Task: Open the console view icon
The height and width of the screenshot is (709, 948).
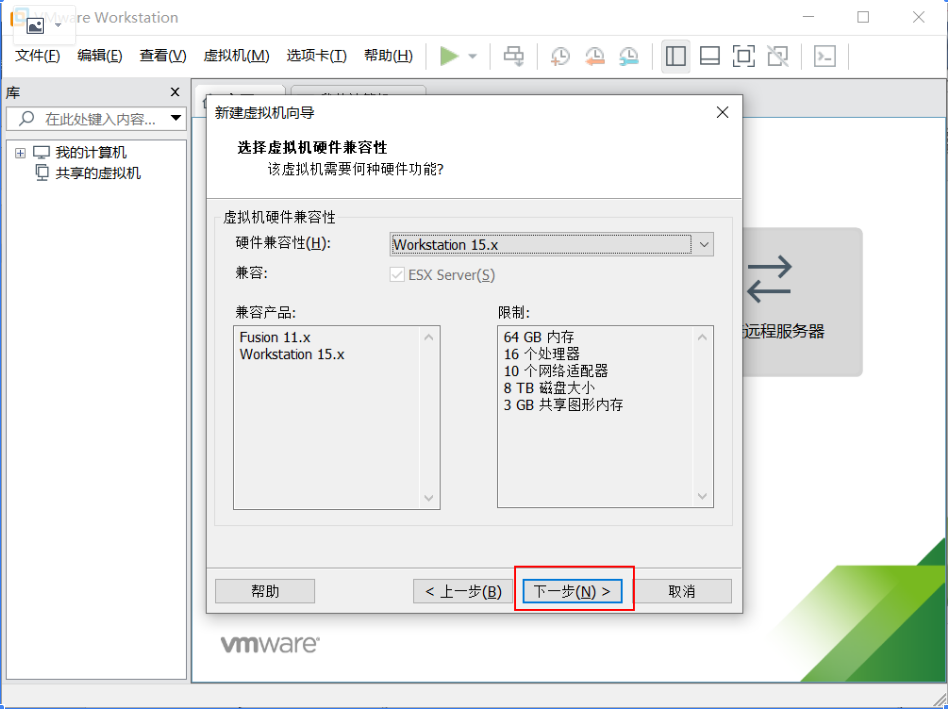Action: (825, 56)
